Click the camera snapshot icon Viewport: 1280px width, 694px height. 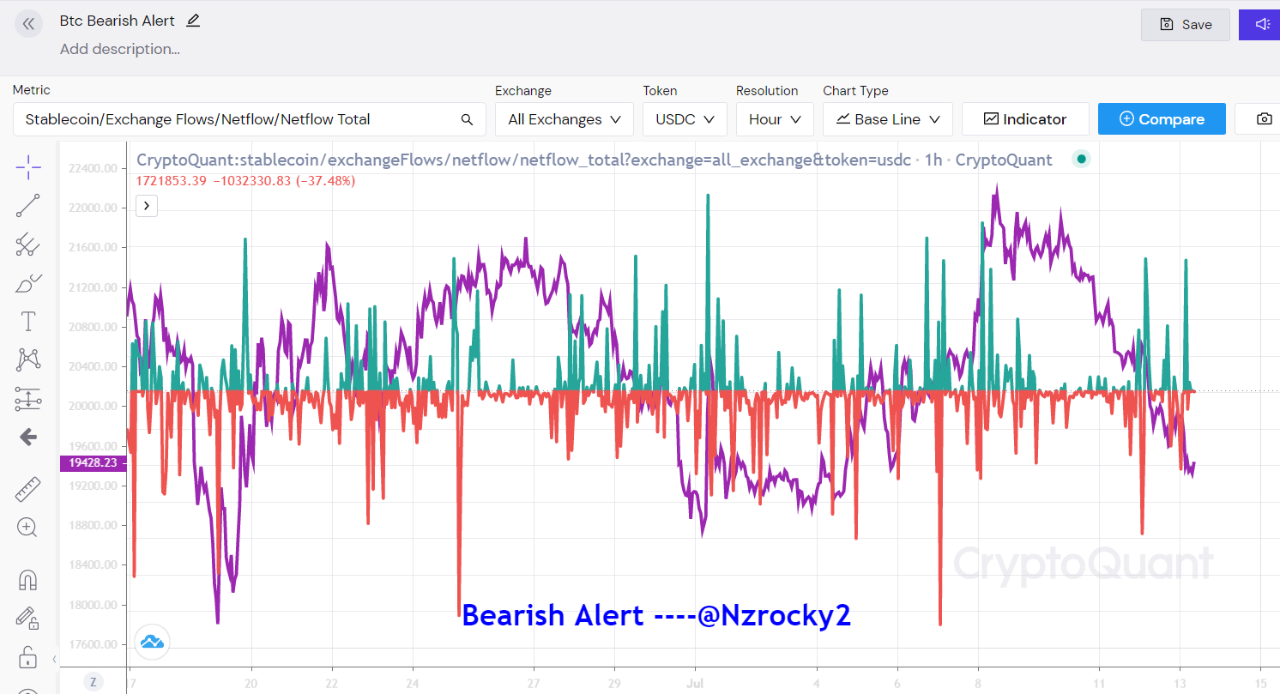pos(1264,119)
